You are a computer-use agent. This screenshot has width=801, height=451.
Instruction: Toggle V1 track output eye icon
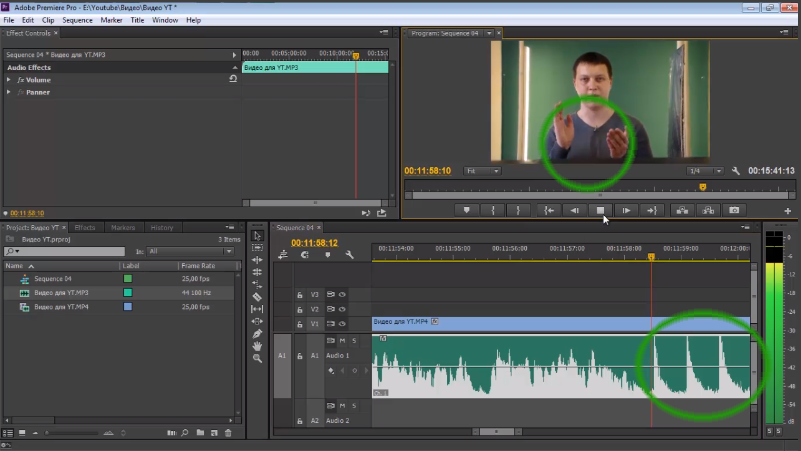click(x=342, y=324)
